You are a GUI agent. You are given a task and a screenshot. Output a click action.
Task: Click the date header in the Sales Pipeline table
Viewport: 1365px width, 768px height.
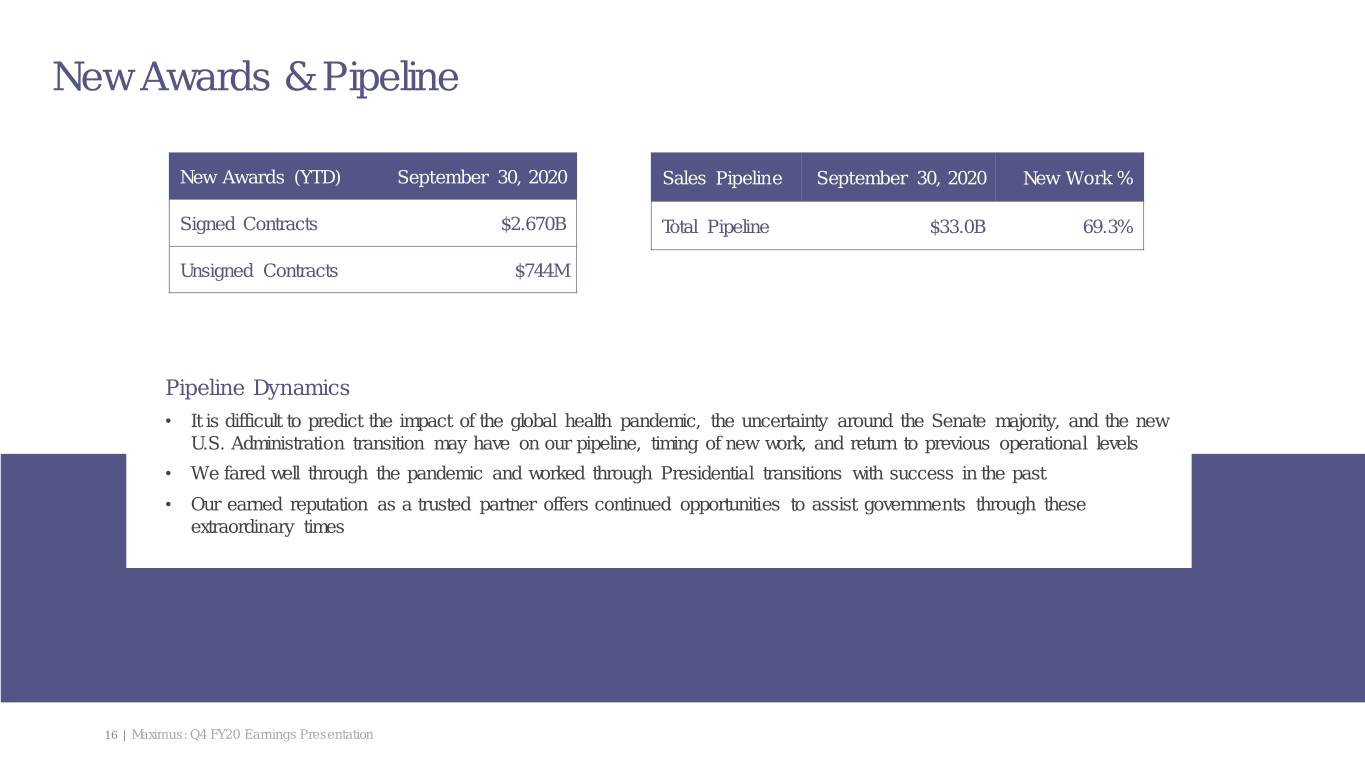(901, 179)
